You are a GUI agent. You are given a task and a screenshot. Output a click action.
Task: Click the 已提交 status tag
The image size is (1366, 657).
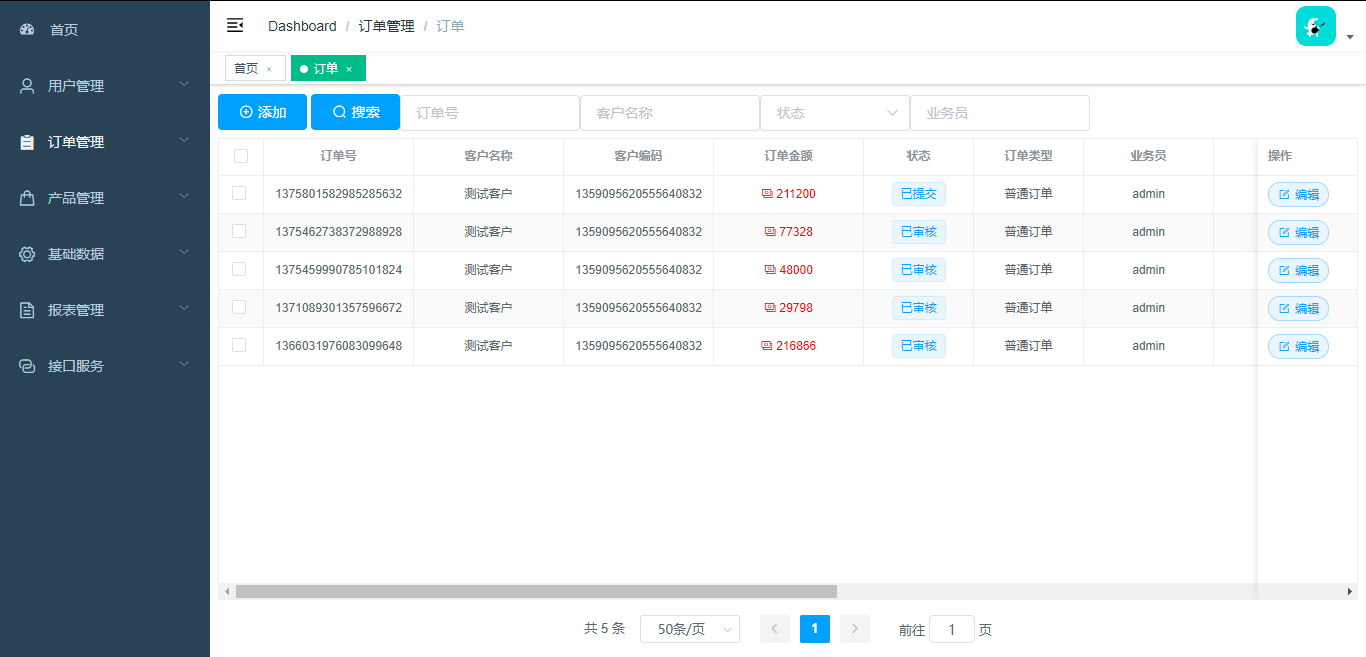click(x=919, y=194)
